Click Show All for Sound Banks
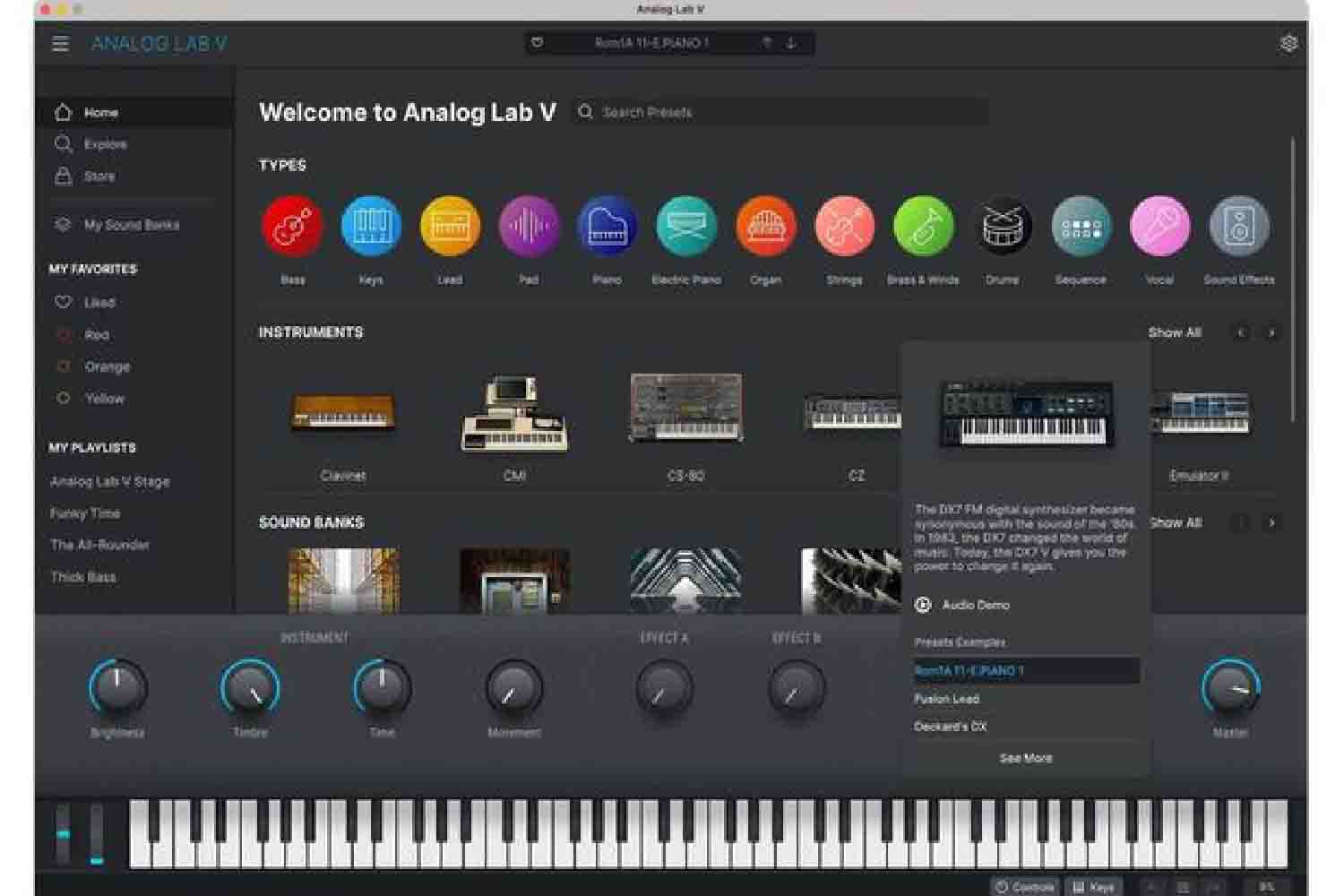 pos(1176,522)
